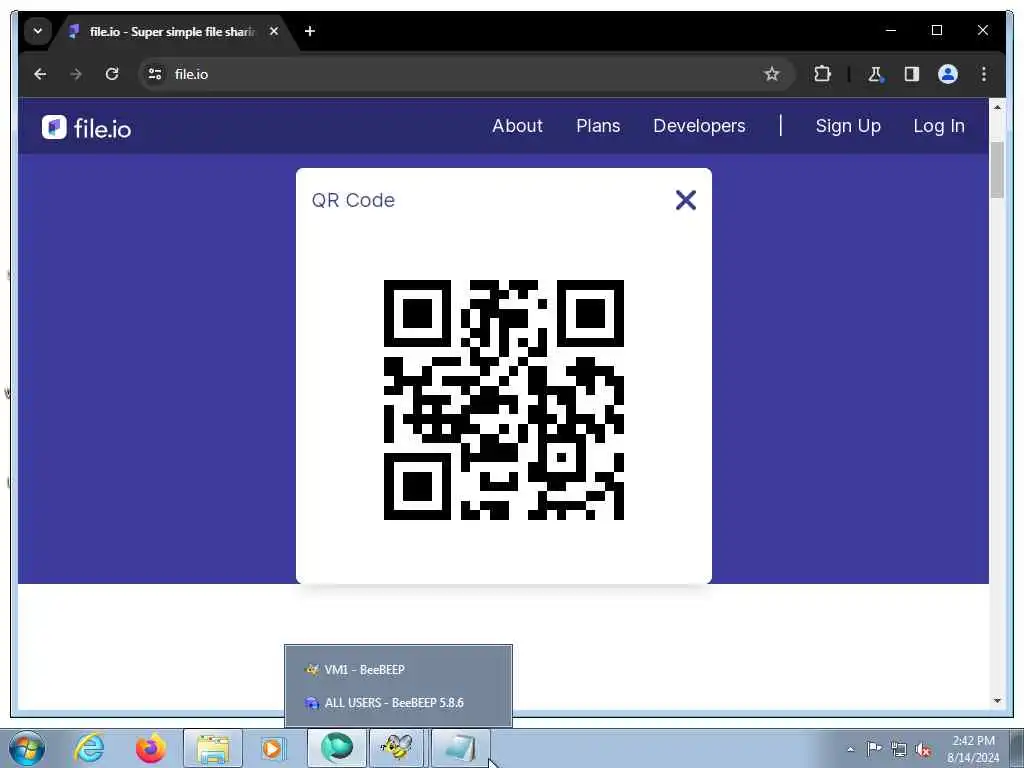Image resolution: width=1024 pixels, height=768 pixels.
Task: Click the network tray icon
Action: click(899, 748)
